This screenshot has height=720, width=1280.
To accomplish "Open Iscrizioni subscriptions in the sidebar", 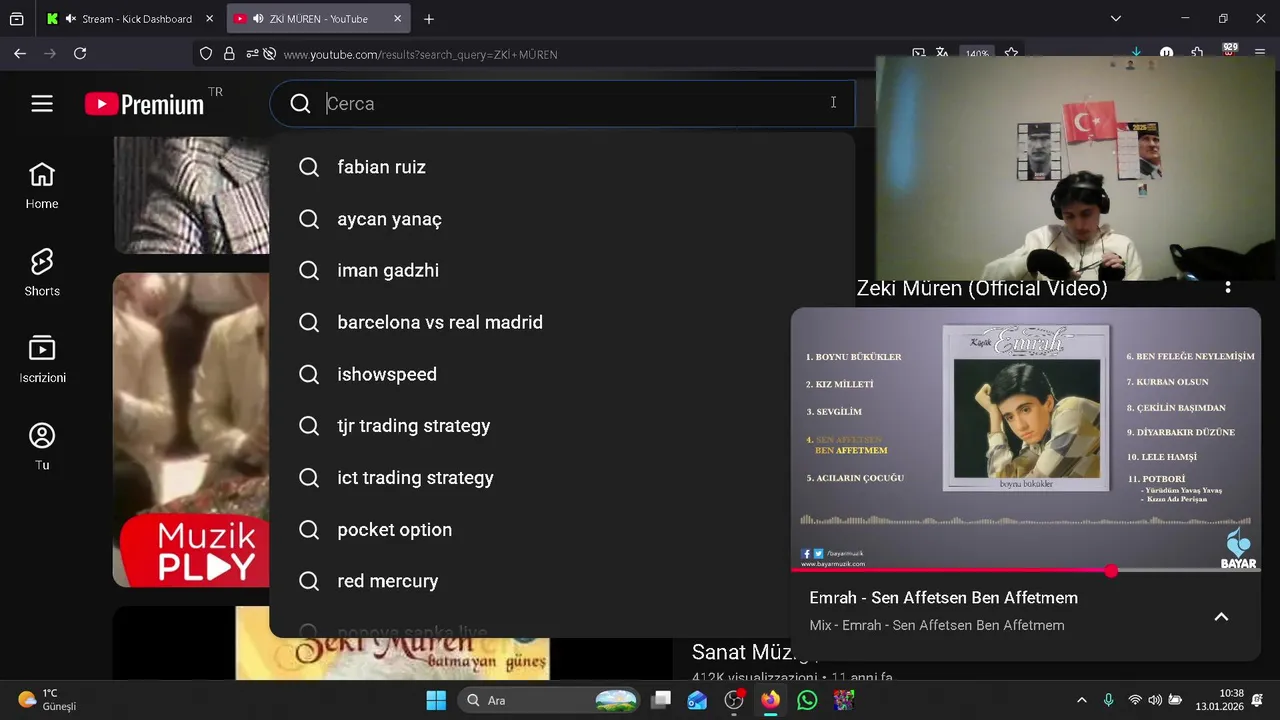I will (x=42, y=360).
